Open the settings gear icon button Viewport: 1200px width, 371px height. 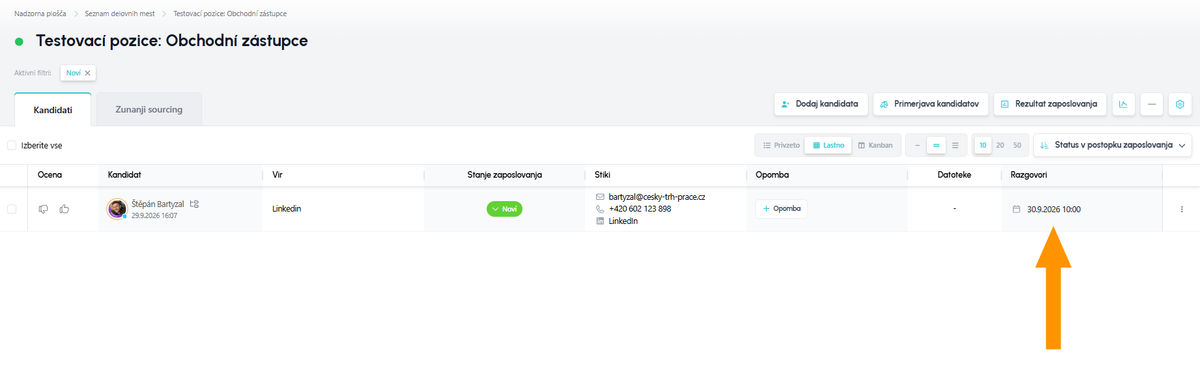1181,104
